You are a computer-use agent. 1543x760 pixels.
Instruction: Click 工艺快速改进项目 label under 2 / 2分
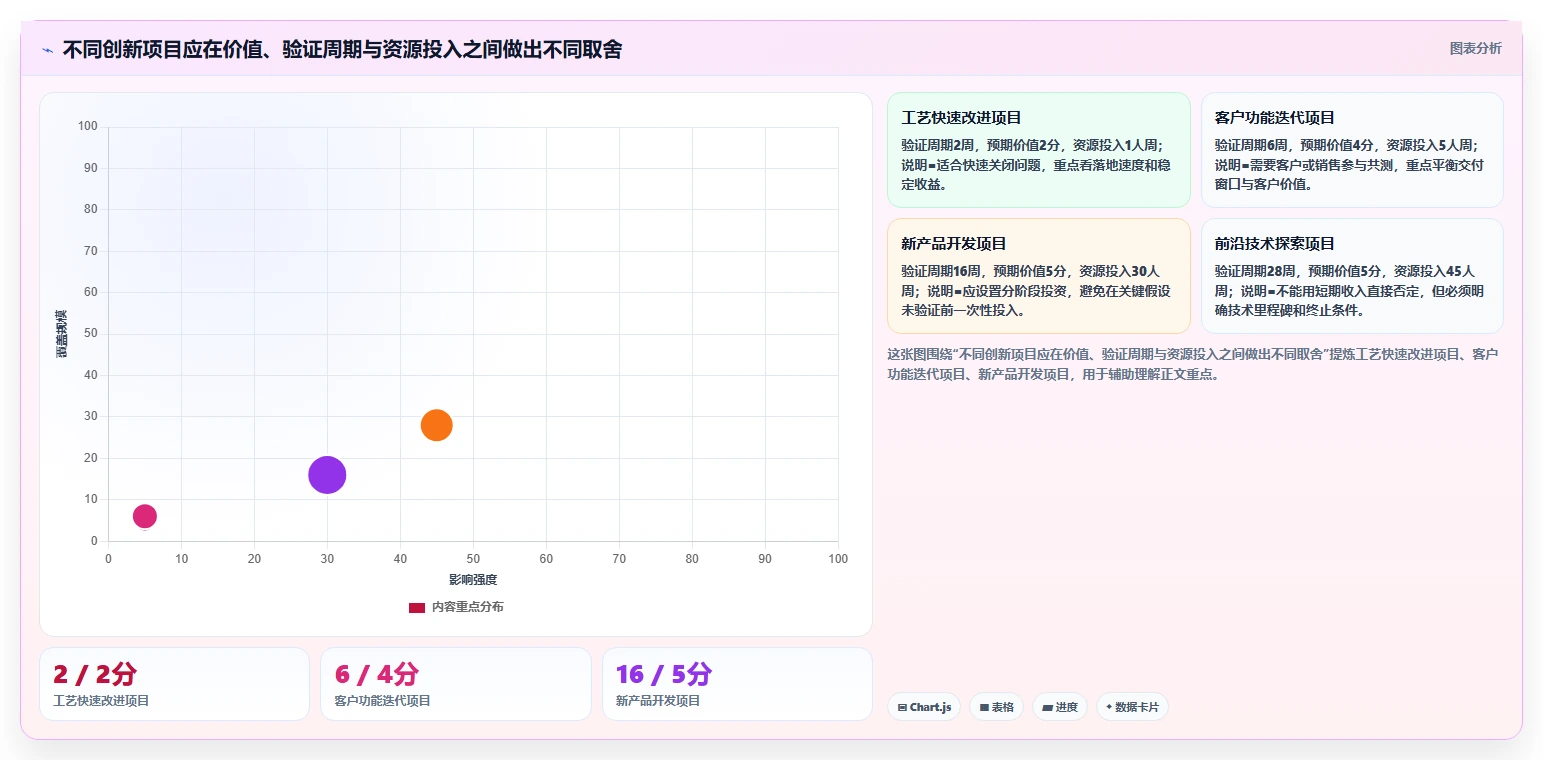click(x=101, y=701)
